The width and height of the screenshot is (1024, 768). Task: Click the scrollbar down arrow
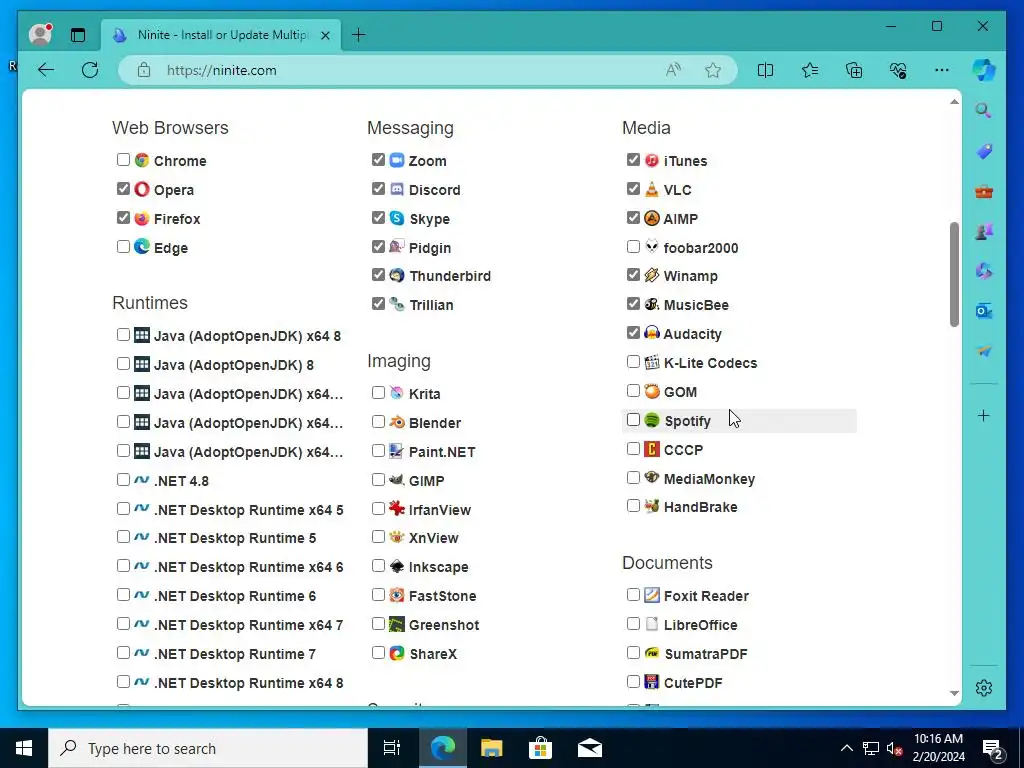(x=954, y=693)
